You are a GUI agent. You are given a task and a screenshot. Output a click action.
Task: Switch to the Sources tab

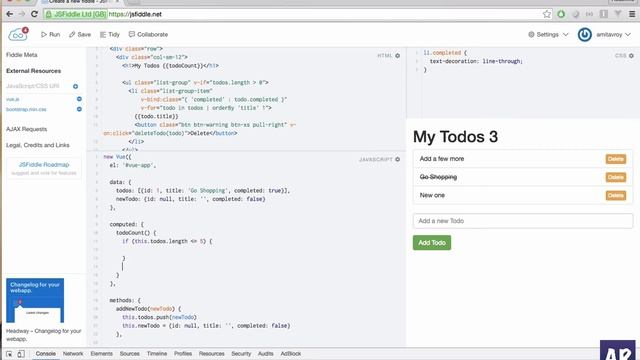coord(130,353)
